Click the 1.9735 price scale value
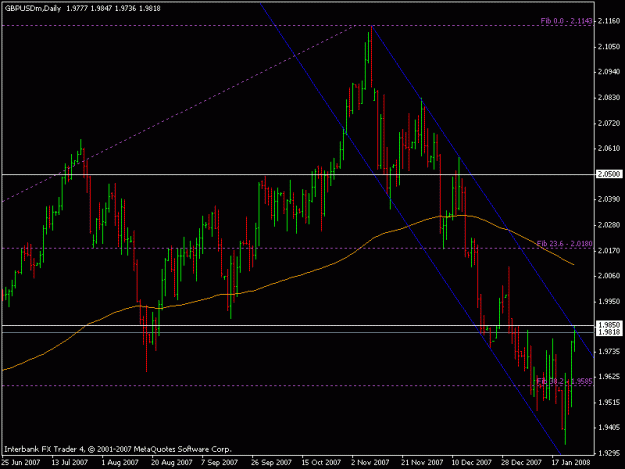Viewport: 625px width, 469px height. [609, 351]
